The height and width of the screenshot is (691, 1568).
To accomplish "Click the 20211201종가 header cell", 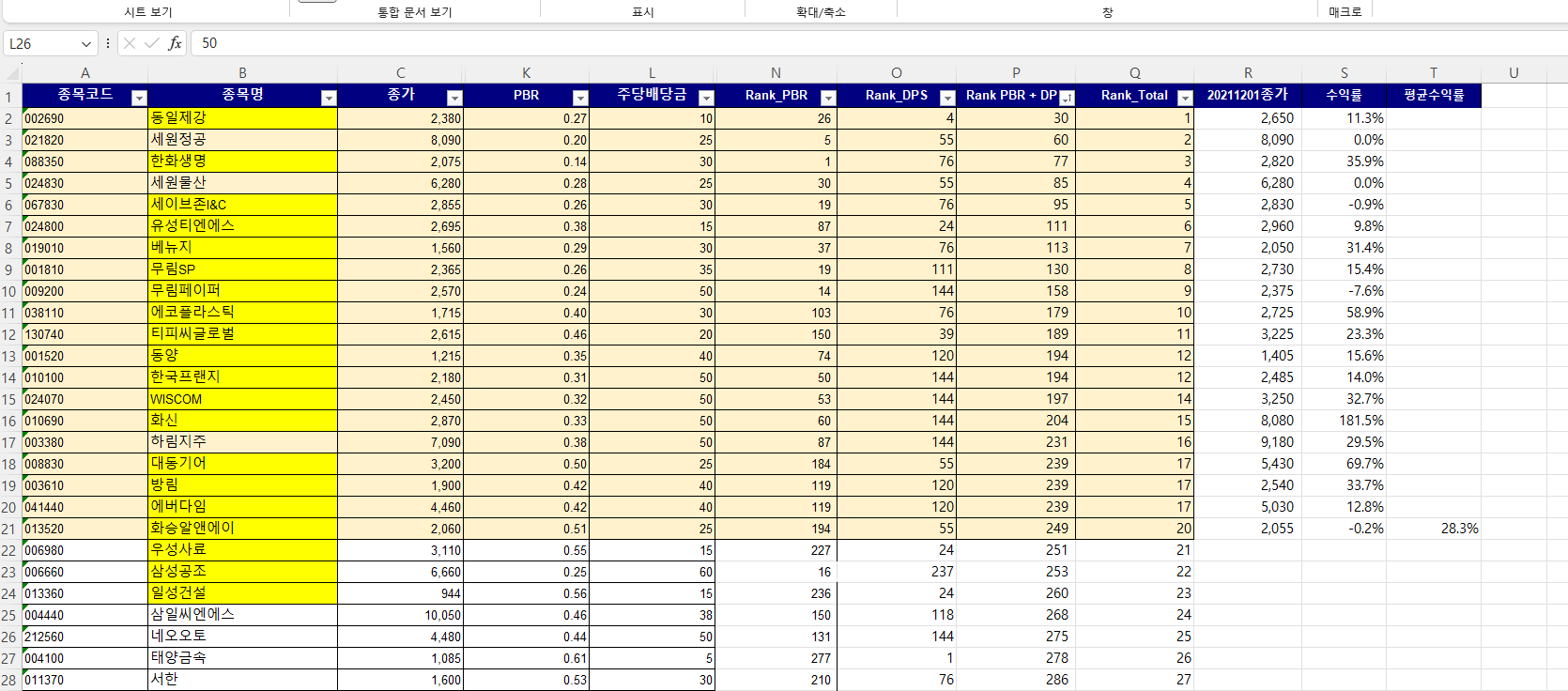I will pyautogui.click(x=1248, y=95).
